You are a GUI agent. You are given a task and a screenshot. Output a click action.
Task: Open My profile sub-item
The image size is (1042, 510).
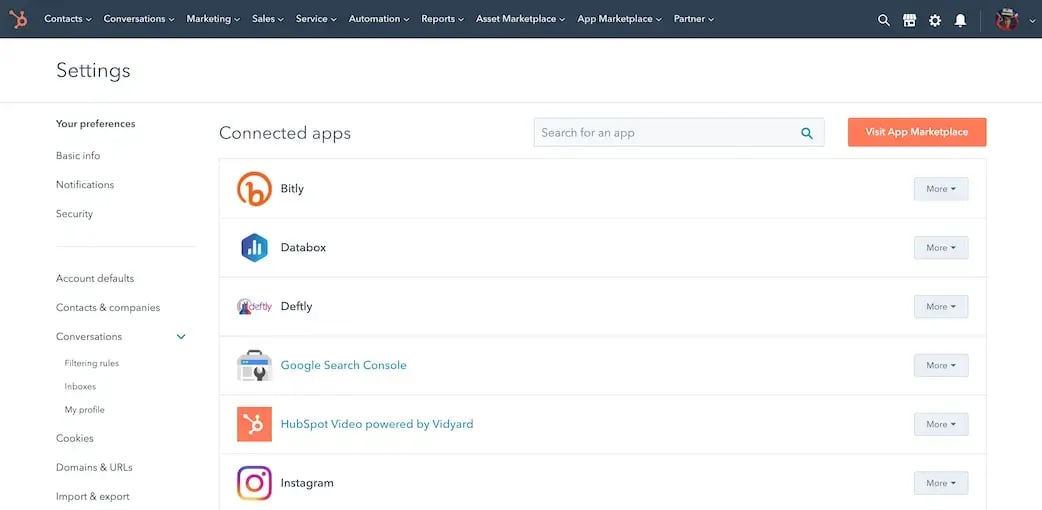click(84, 410)
